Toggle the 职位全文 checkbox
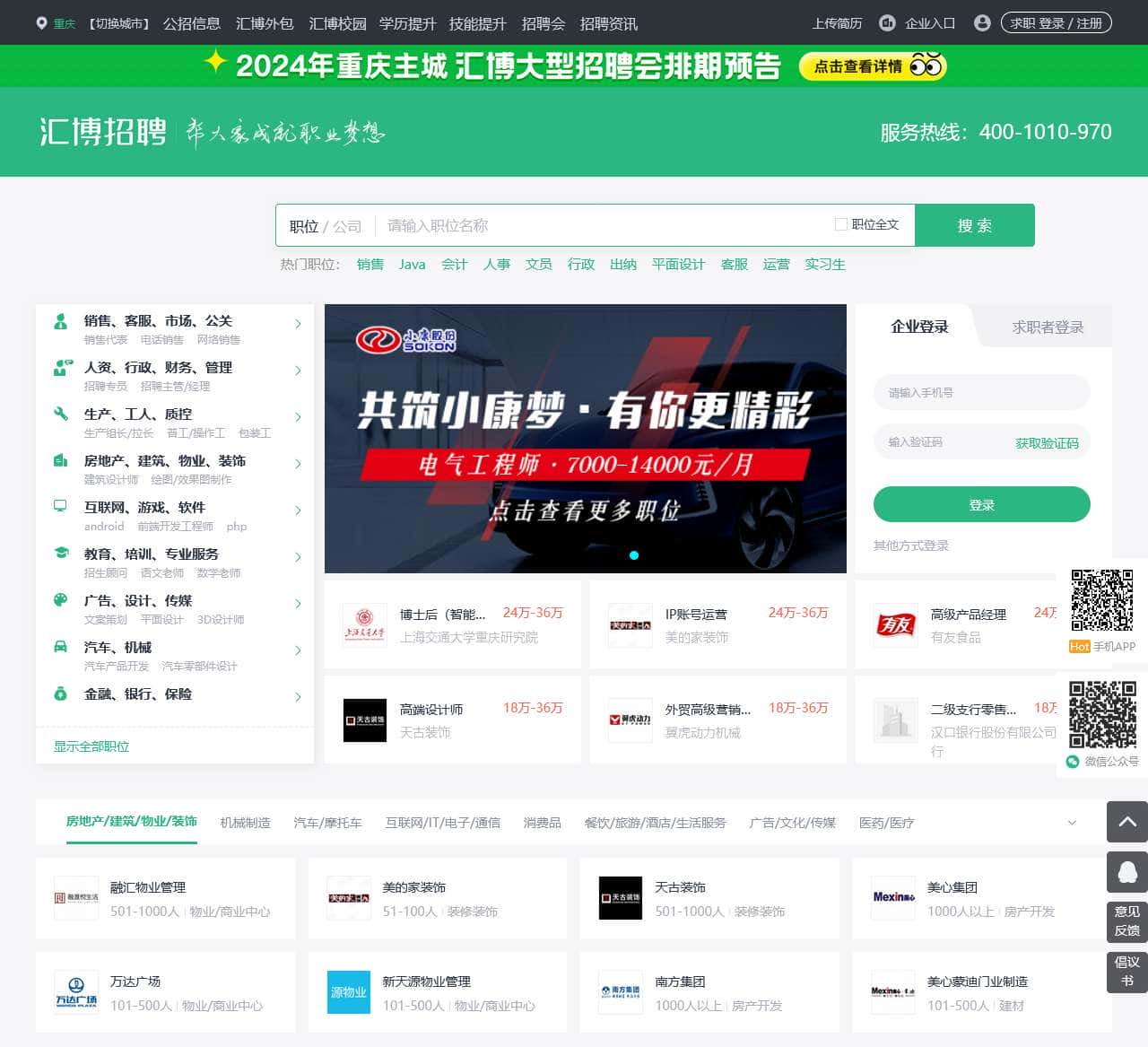1148x1047 pixels. [x=840, y=224]
